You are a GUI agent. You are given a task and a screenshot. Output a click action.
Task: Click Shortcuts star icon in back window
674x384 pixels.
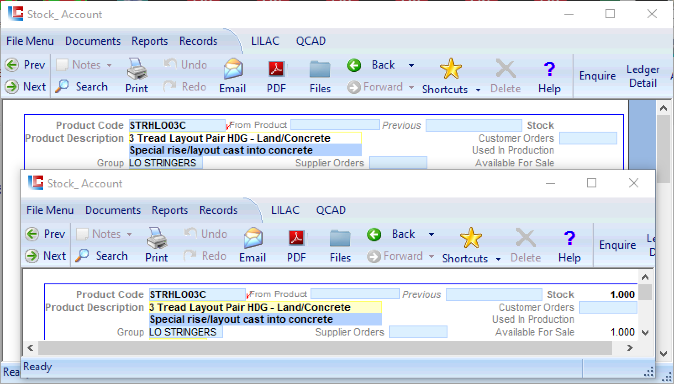[x=451, y=69]
